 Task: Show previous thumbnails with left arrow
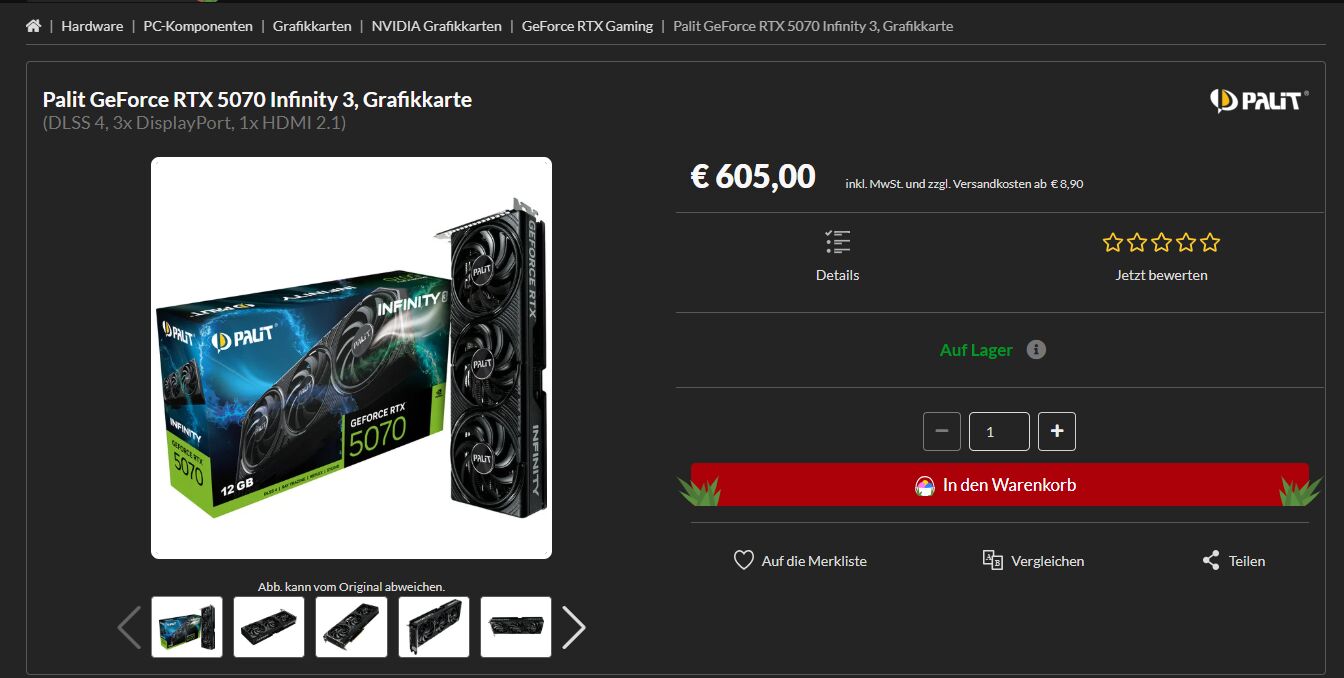click(x=130, y=627)
